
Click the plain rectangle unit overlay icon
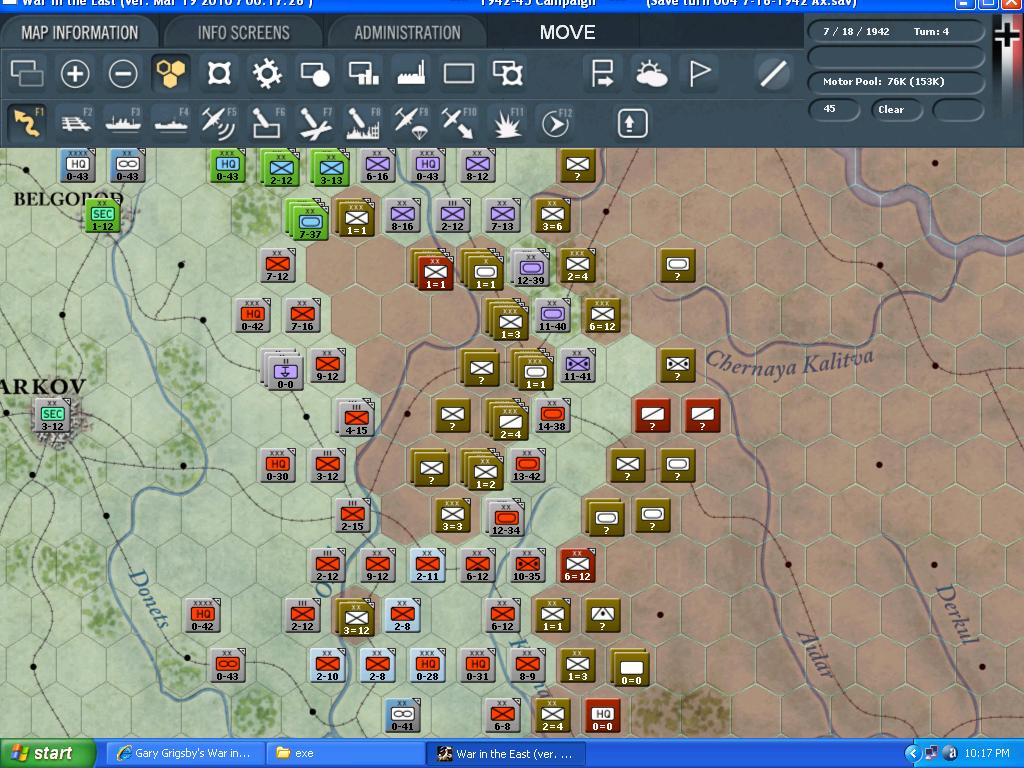click(459, 73)
